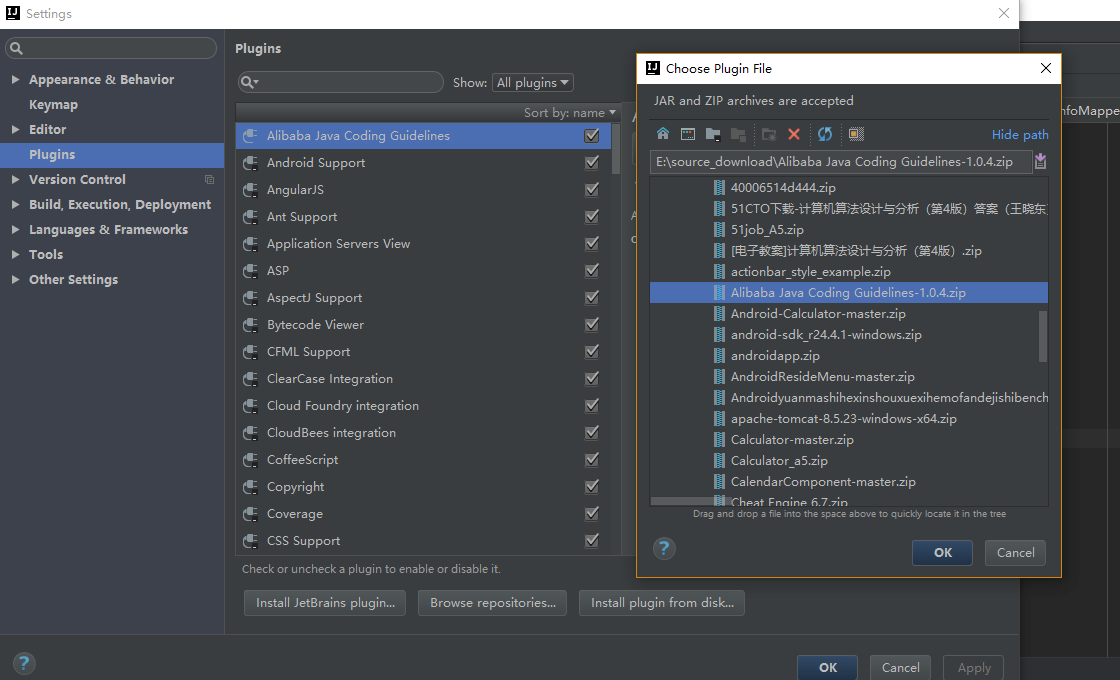Click the Bytecode Viewer plugin icon
1120x680 pixels.
(250, 325)
